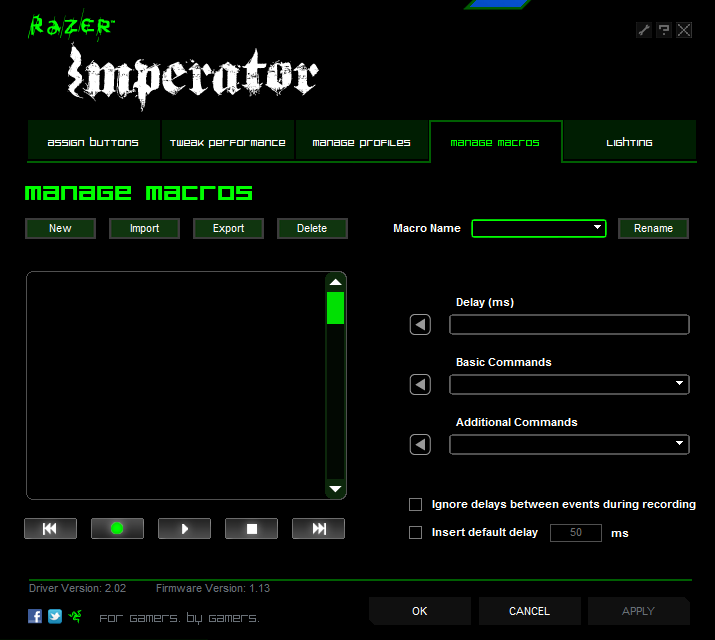Click the APPLY button
This screenshot has height=640, width=715.
[x=638, y=611]
